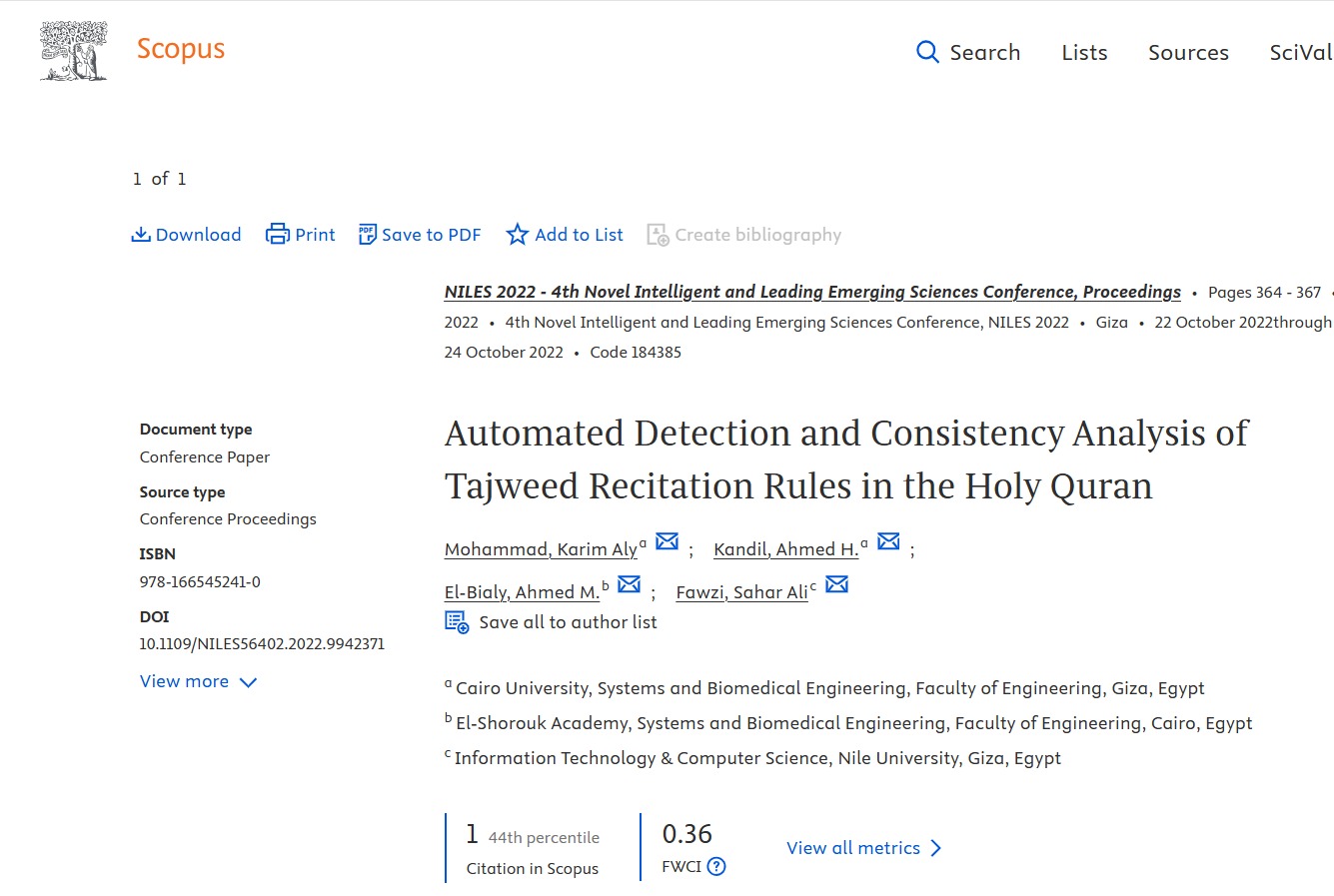Click Save to PDF button

pyautogui.click(x=420, y=235)
